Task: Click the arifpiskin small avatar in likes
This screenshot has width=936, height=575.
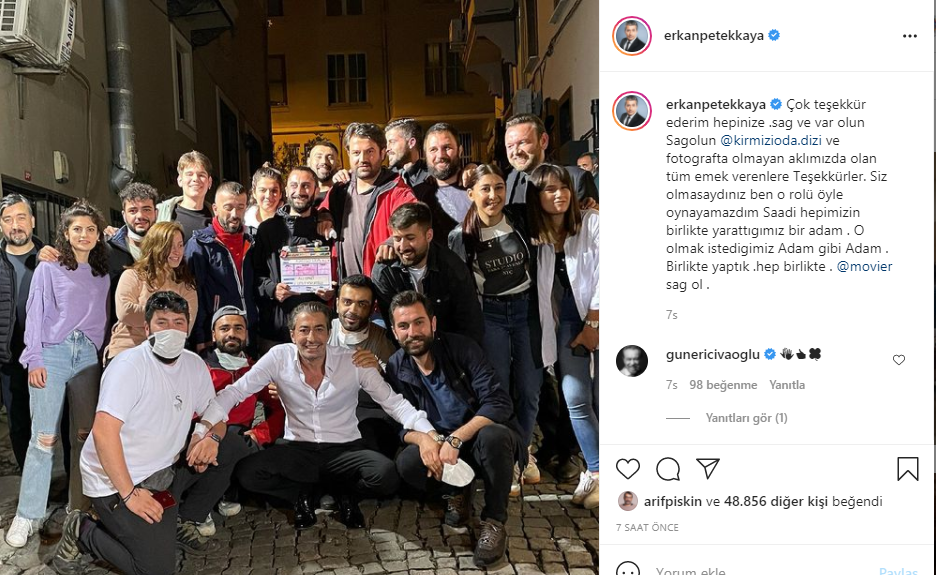Action: (627, 501)
